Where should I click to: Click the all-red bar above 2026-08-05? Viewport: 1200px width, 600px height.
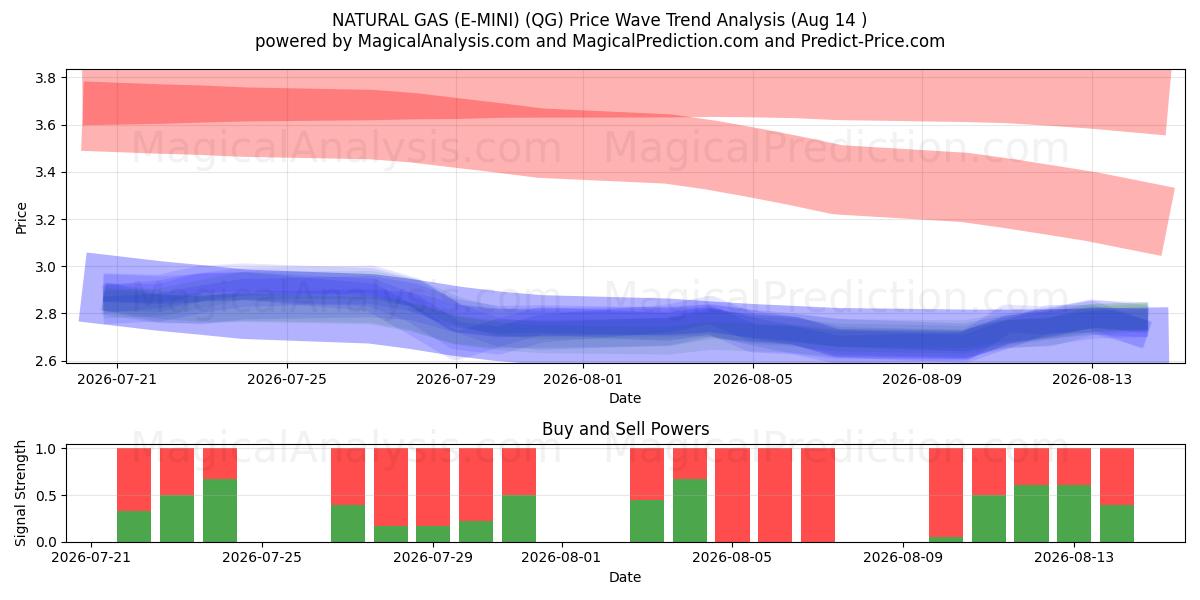click(732, 495)
